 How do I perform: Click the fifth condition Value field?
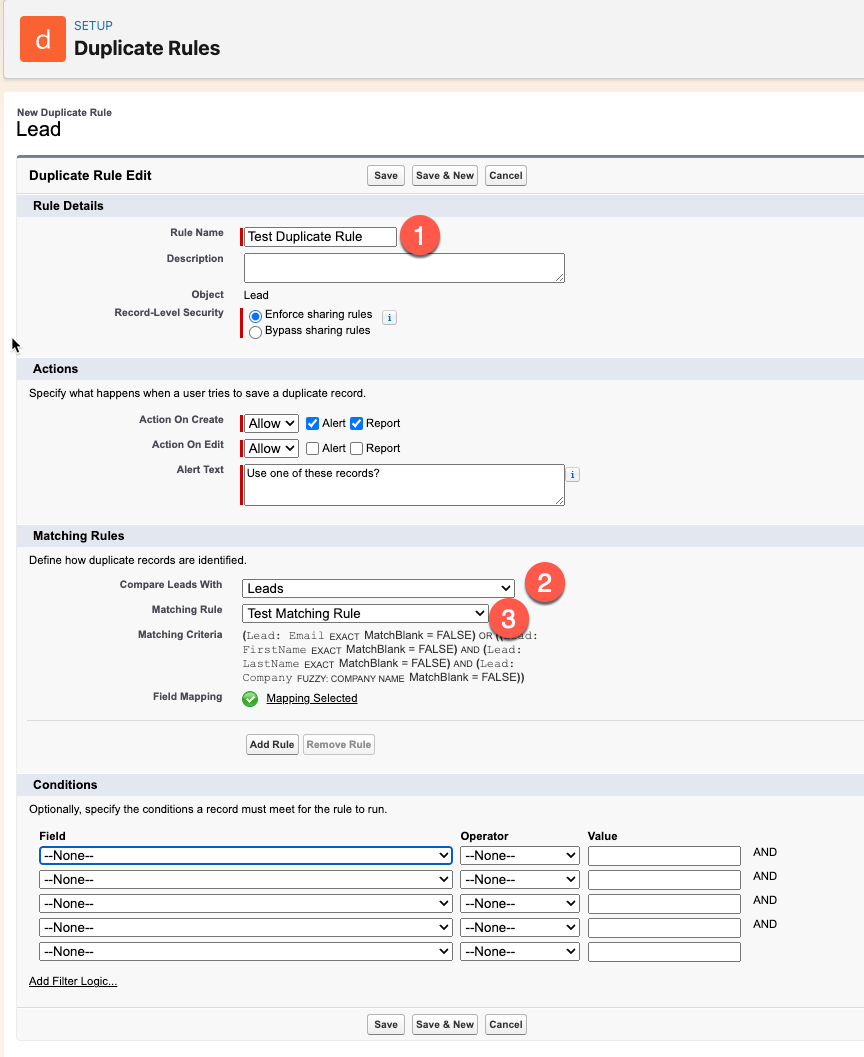click(x=664, y=952)
